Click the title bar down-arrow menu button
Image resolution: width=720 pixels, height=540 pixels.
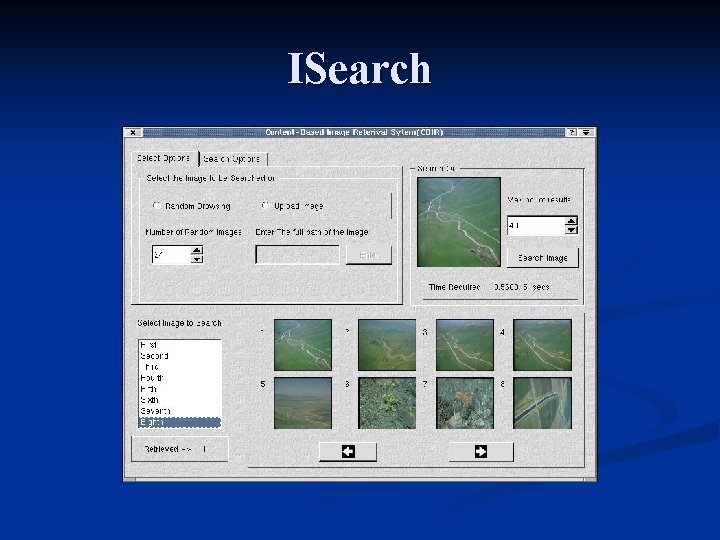coord(586,132)
